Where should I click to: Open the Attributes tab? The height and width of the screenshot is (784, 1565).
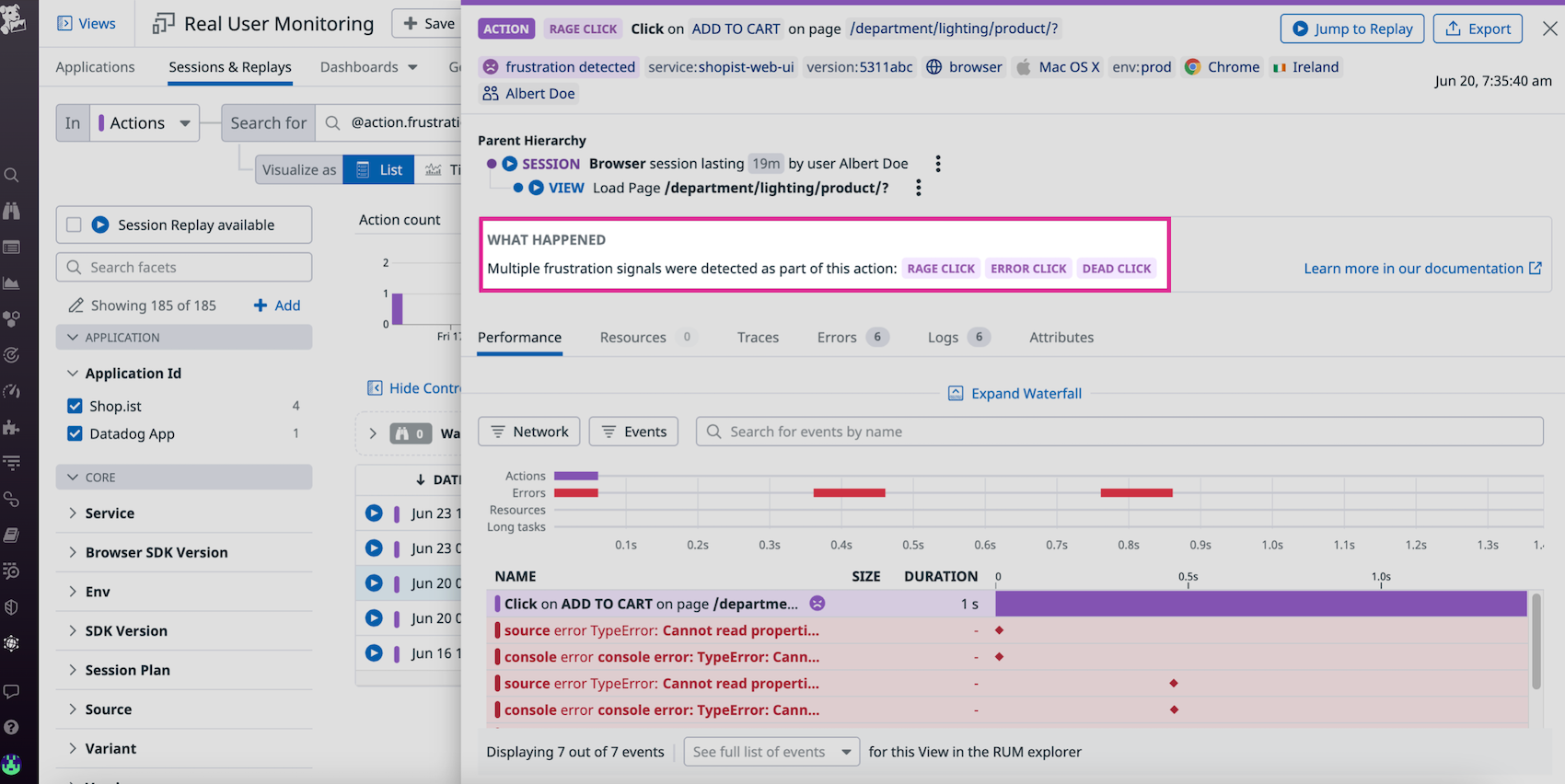tap(1061, 338)
